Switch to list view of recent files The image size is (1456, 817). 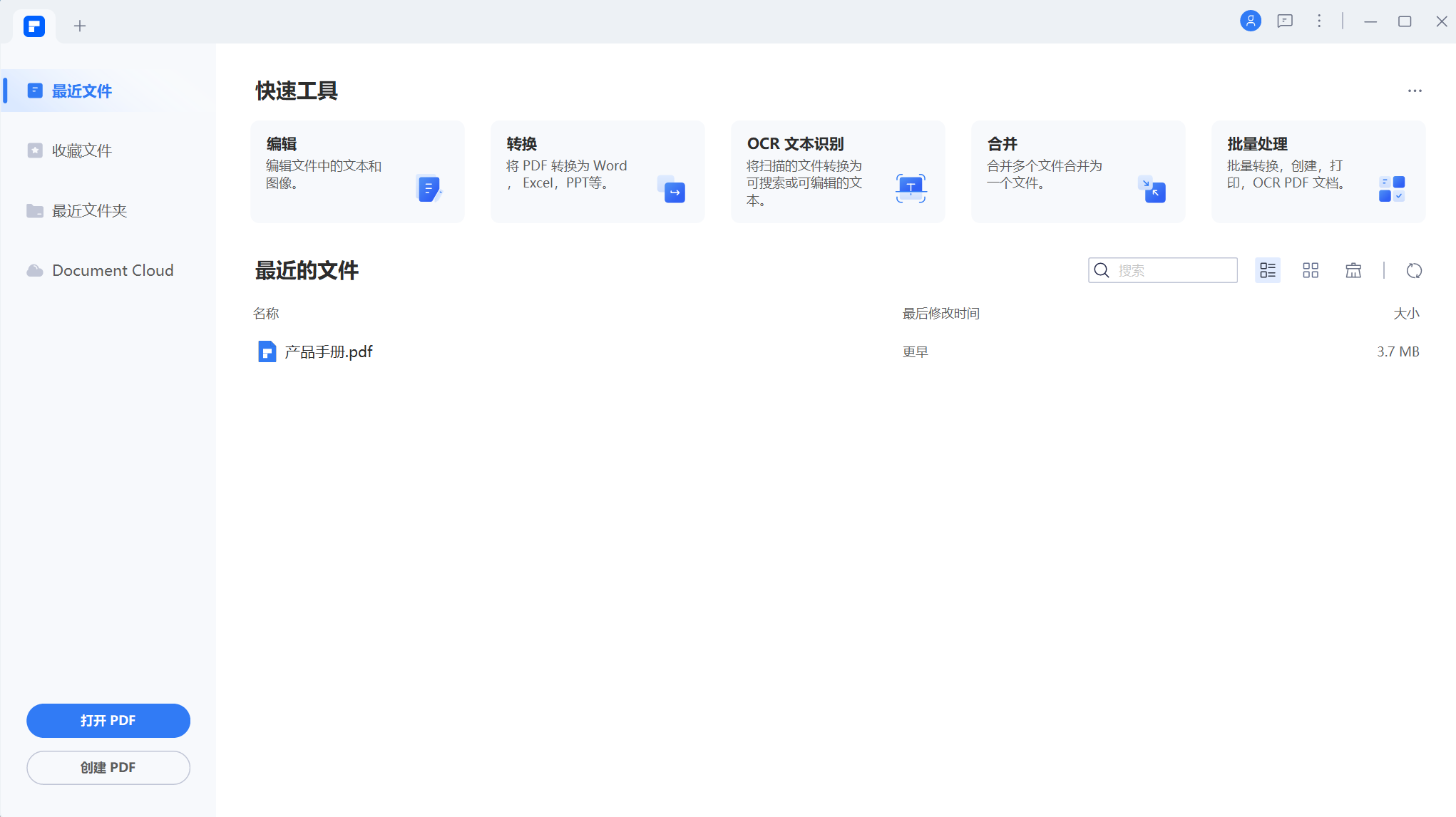(x=1267, y=270)
